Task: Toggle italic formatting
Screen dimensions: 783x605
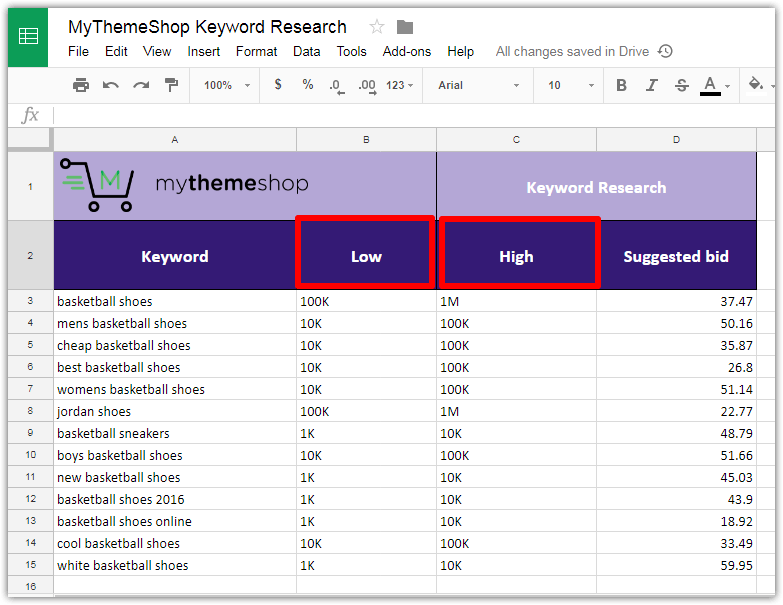Action: pyautogui.click(x=651, y=85)
